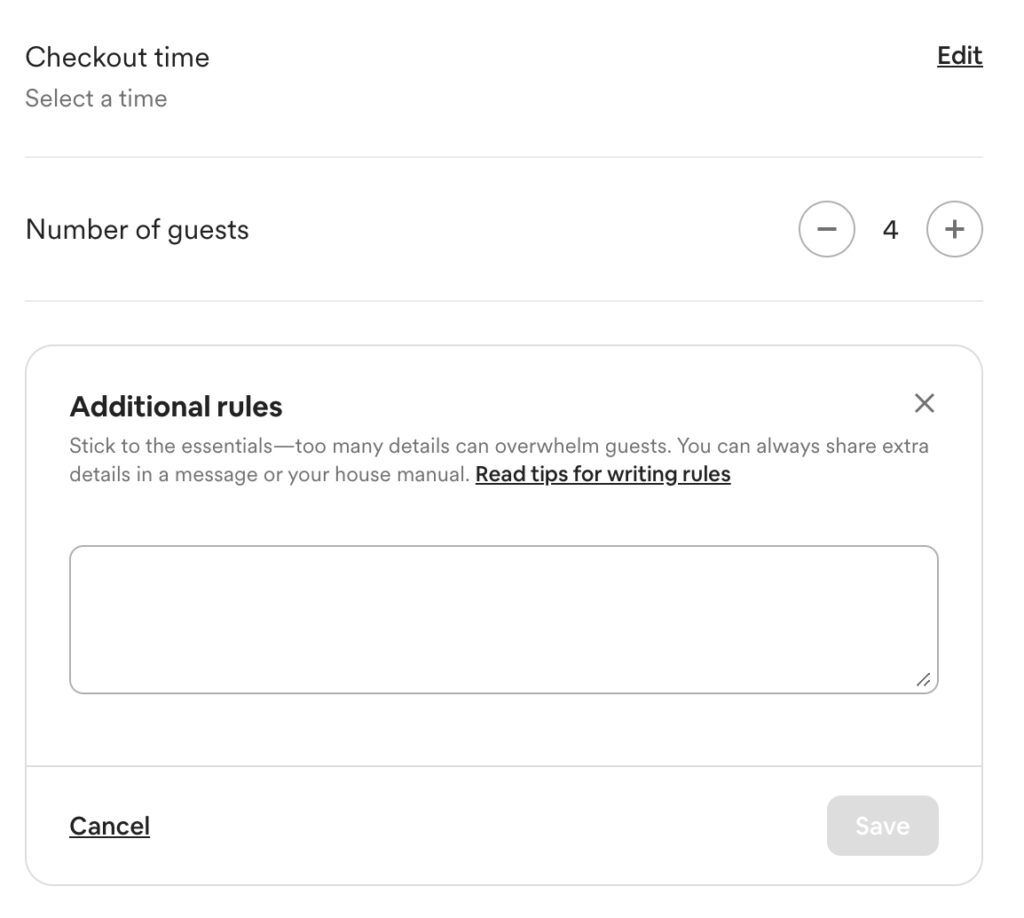Click the guest count number 4
Screen dimensions: 1024x918
point(890,229)
